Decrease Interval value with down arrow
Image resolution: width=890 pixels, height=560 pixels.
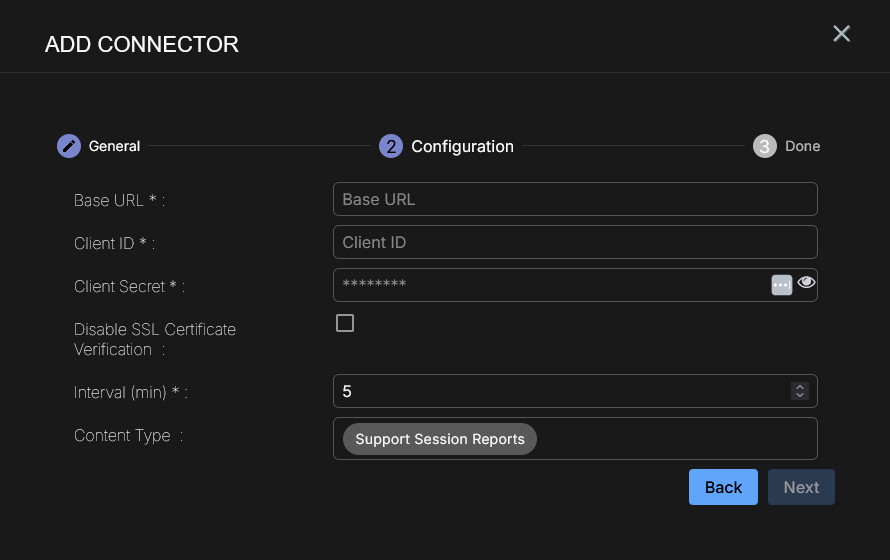click(799, 395)
